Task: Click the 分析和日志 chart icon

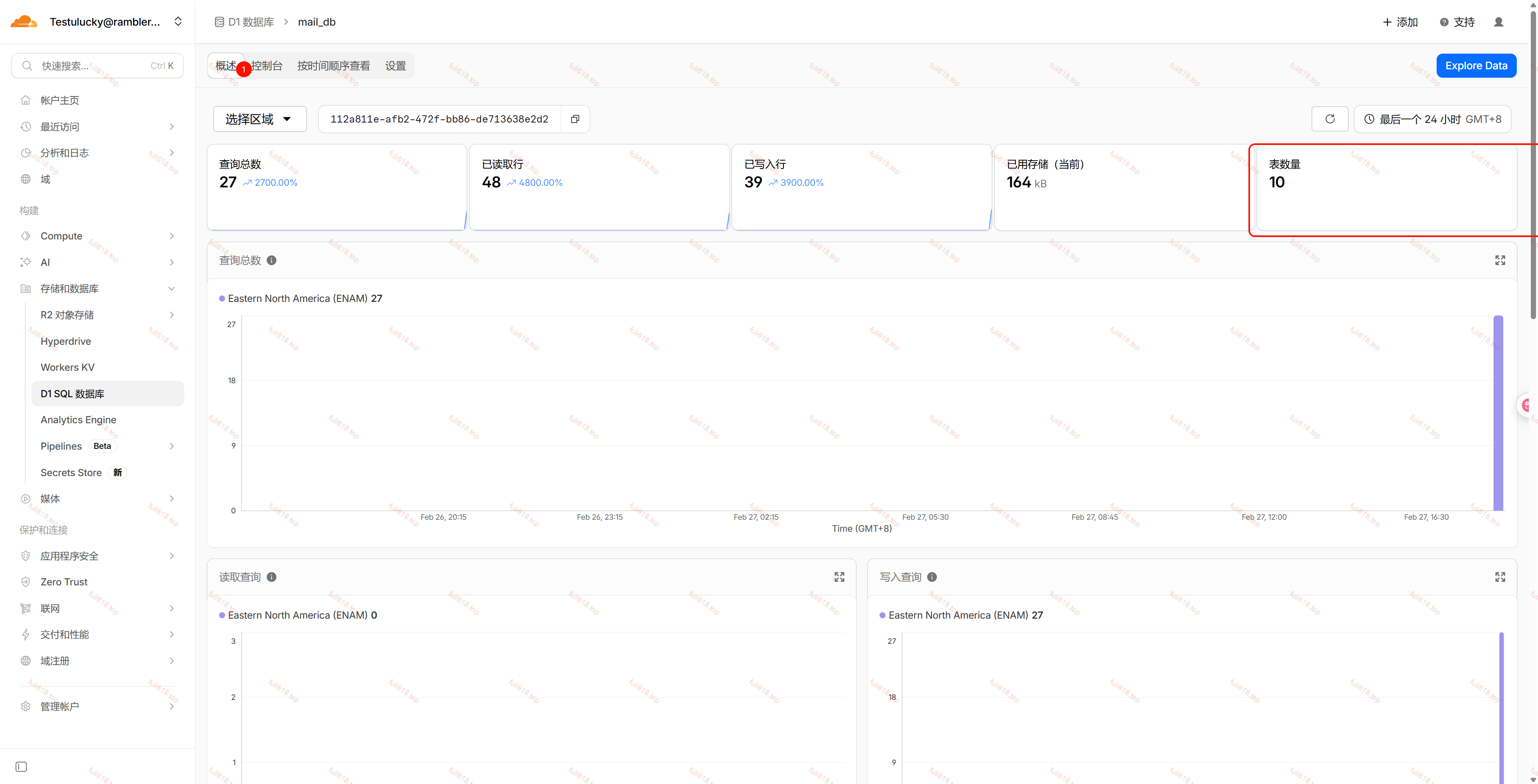Action: coord(26,153)
